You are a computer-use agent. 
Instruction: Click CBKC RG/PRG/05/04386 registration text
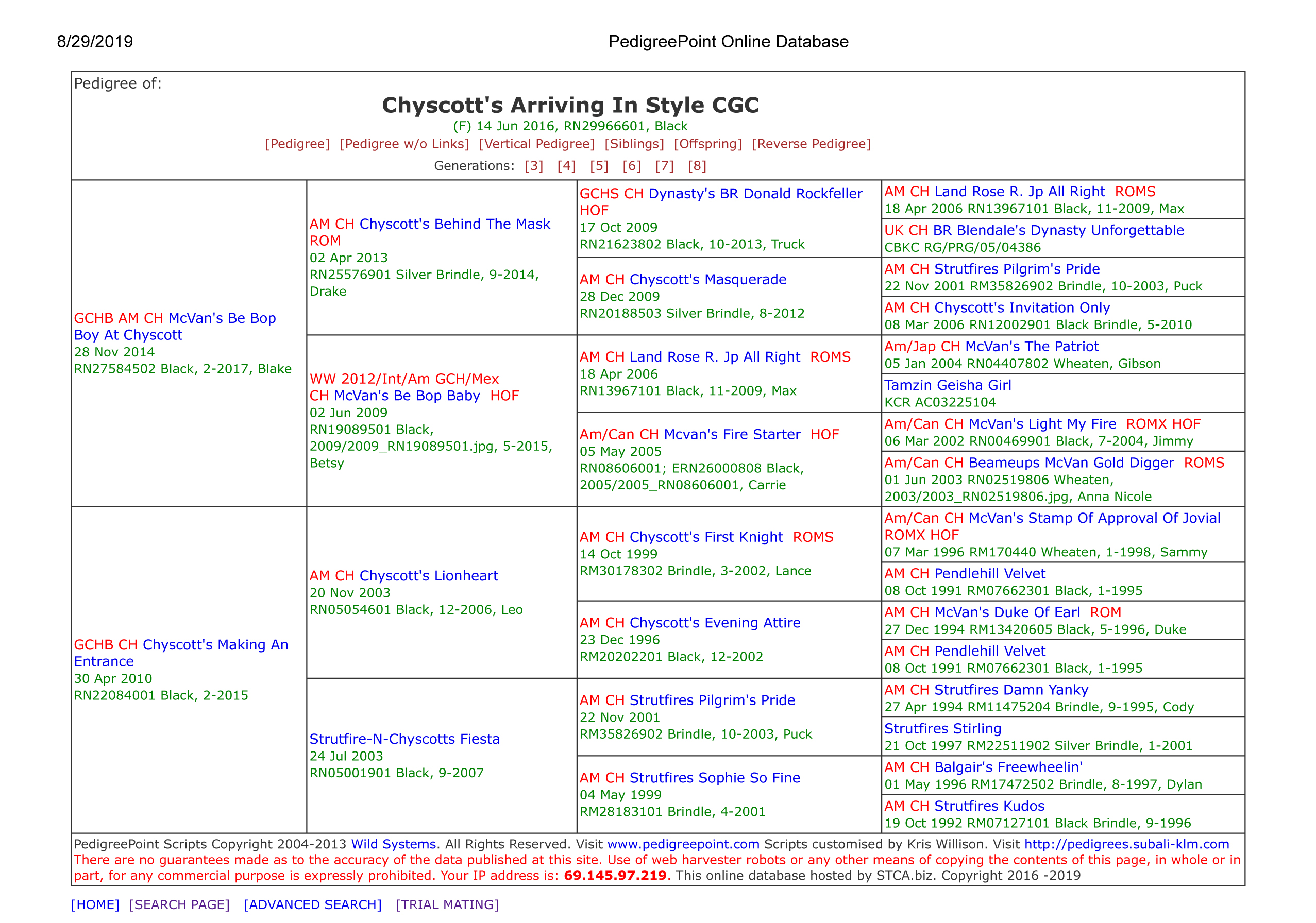(963, 248)
